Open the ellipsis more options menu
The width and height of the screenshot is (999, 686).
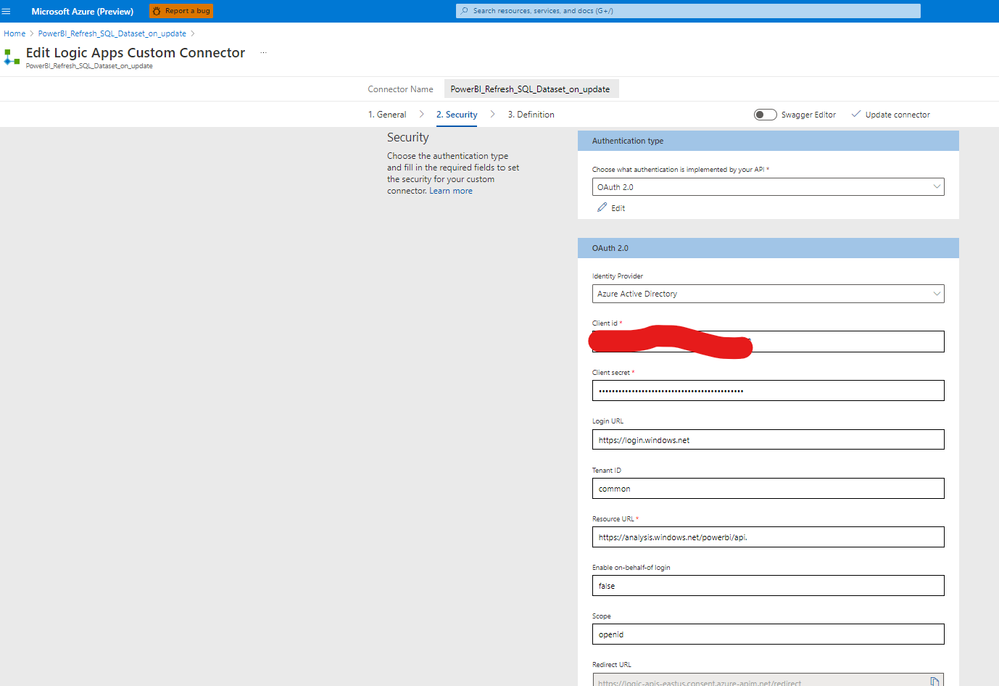coord(263,53)
